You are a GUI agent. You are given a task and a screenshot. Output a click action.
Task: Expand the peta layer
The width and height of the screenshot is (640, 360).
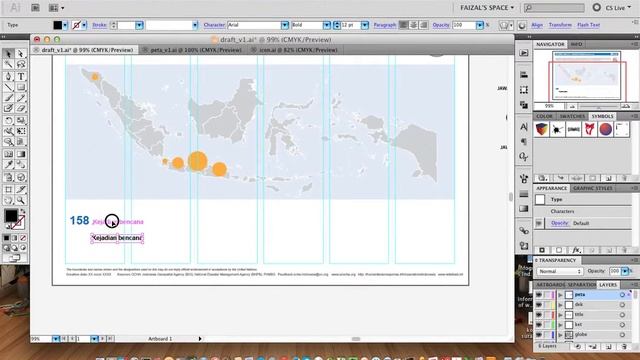(x=560, y=295)
